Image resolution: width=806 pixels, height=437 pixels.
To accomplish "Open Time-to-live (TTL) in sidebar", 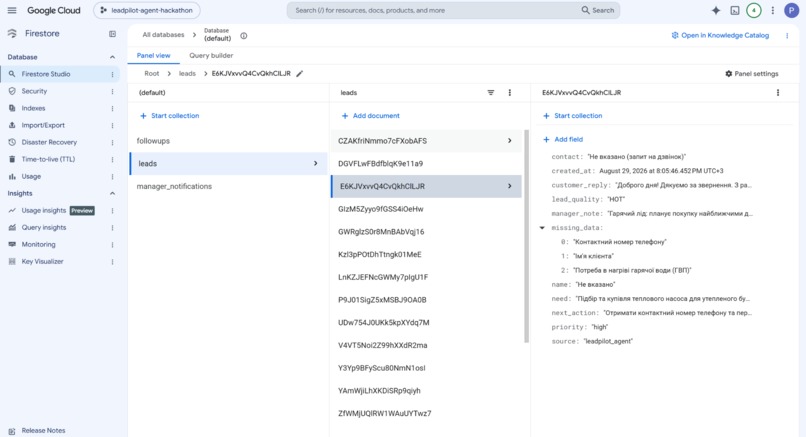I will [48, 159].
